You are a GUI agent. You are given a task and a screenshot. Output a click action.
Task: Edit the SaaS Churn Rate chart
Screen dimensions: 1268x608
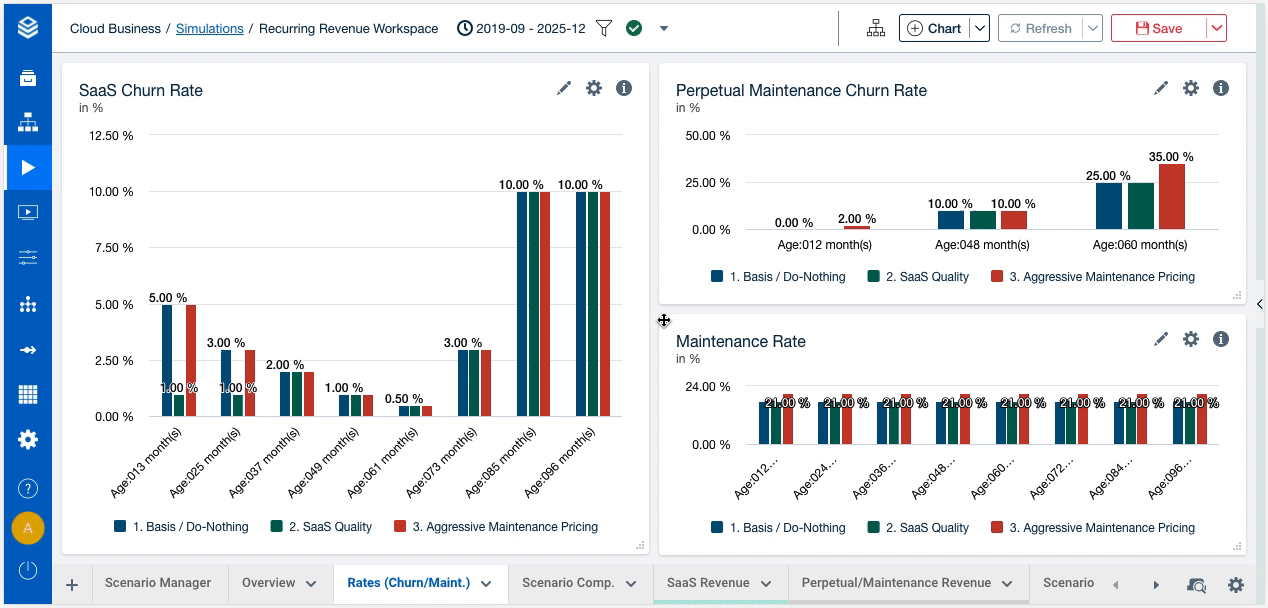[564, 88]
